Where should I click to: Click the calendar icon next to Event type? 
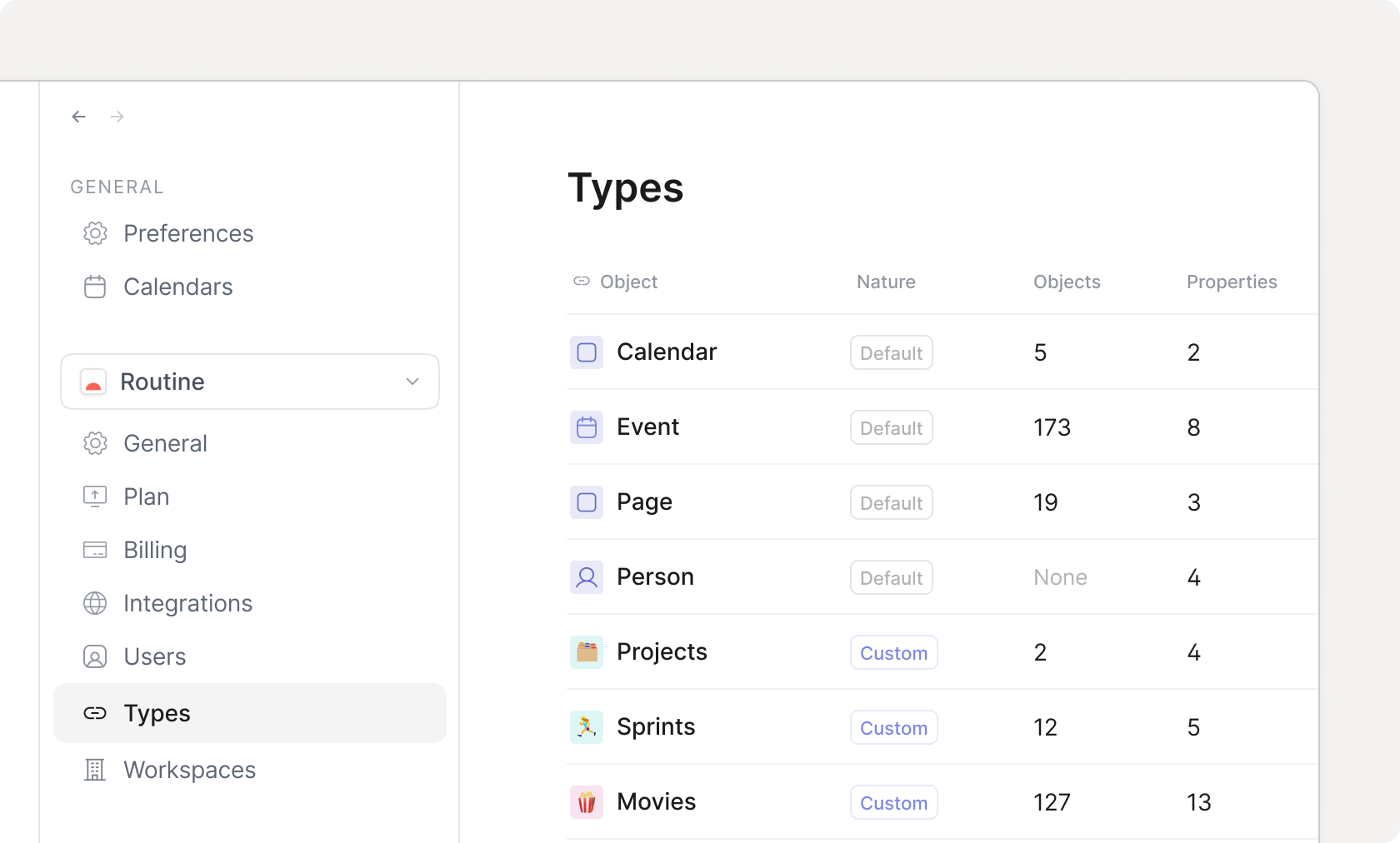tap(587, 427)
